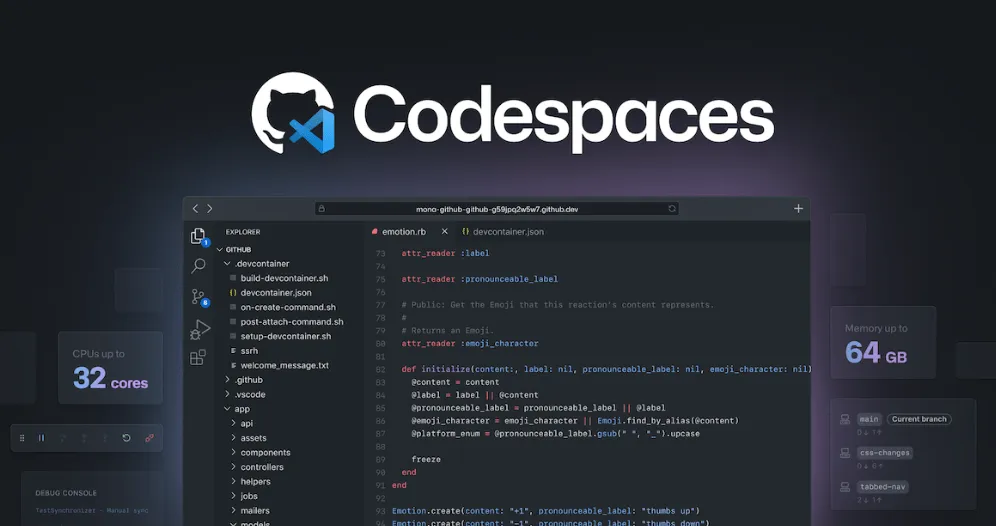Open a new tab with plus icon
The width and height of the screenshot is (996, 526).
point(798,208)
